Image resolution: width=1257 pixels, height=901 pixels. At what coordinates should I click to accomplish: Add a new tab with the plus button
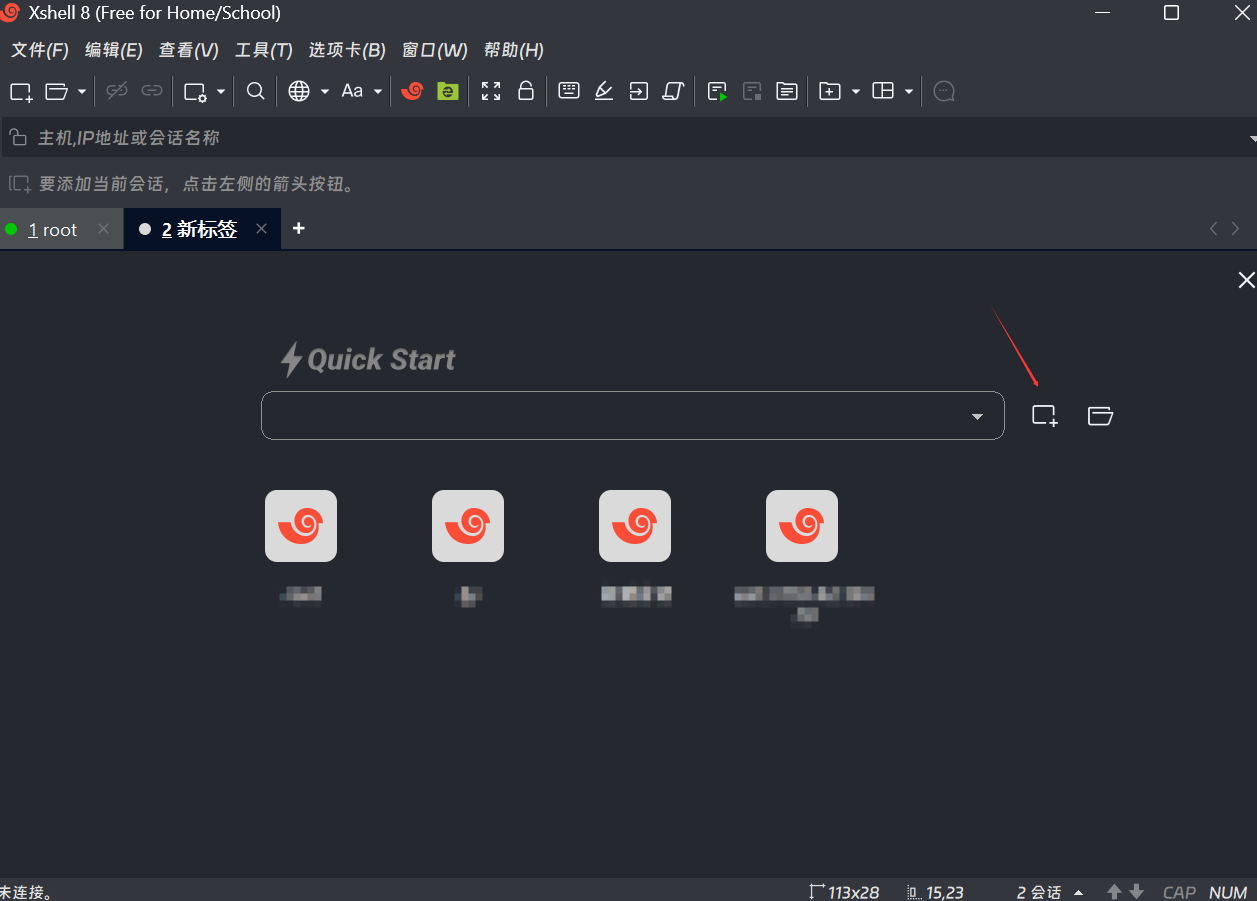pos(298,229)
